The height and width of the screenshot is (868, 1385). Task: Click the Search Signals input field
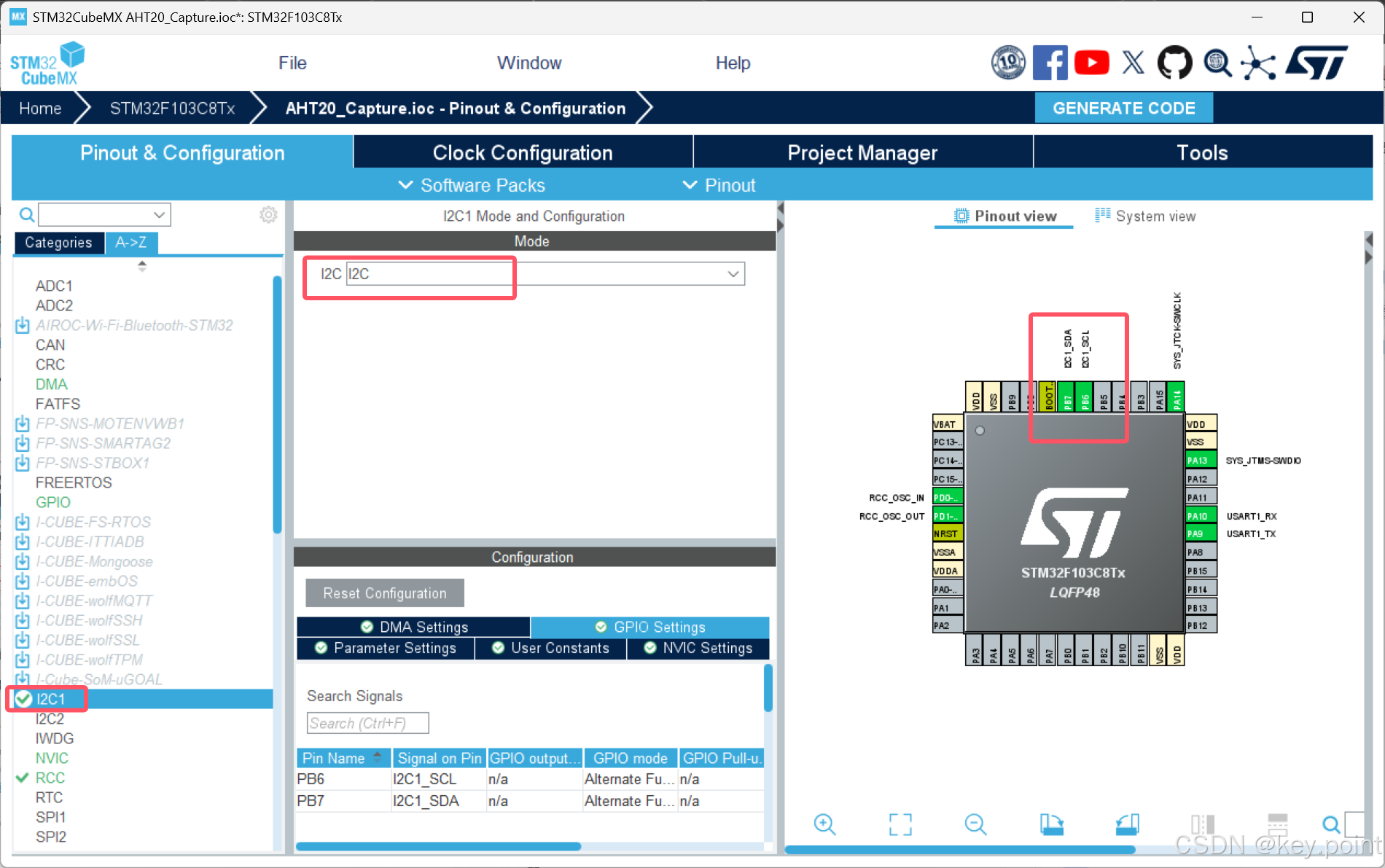point(367,723)
